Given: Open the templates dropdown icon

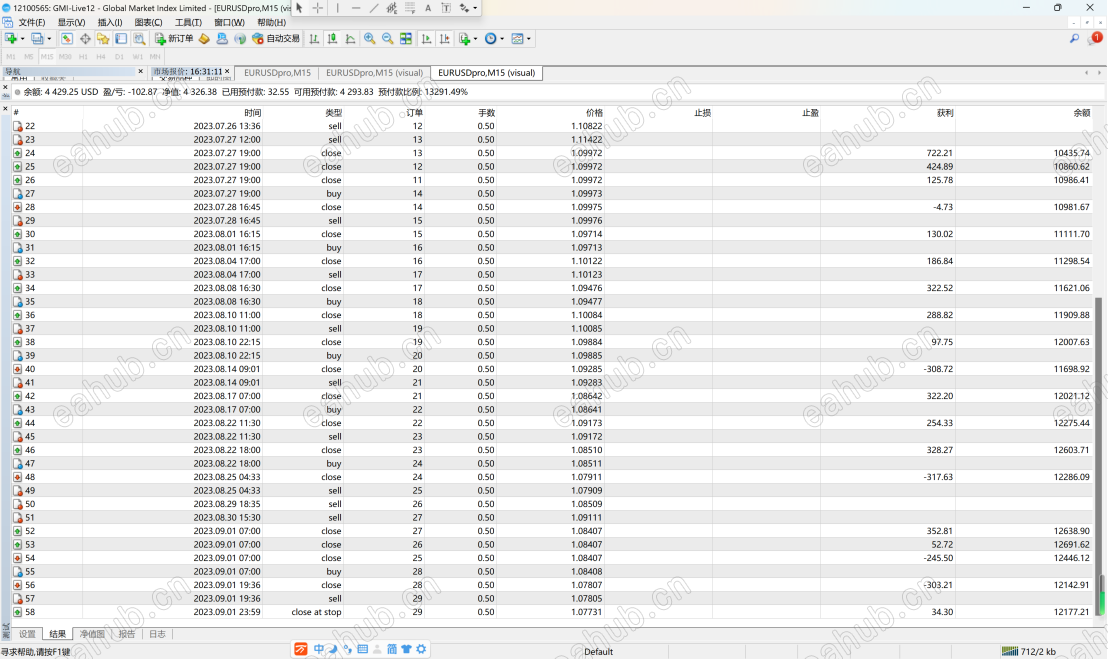Looking at the screenshot, I should [x=521, y=39].
